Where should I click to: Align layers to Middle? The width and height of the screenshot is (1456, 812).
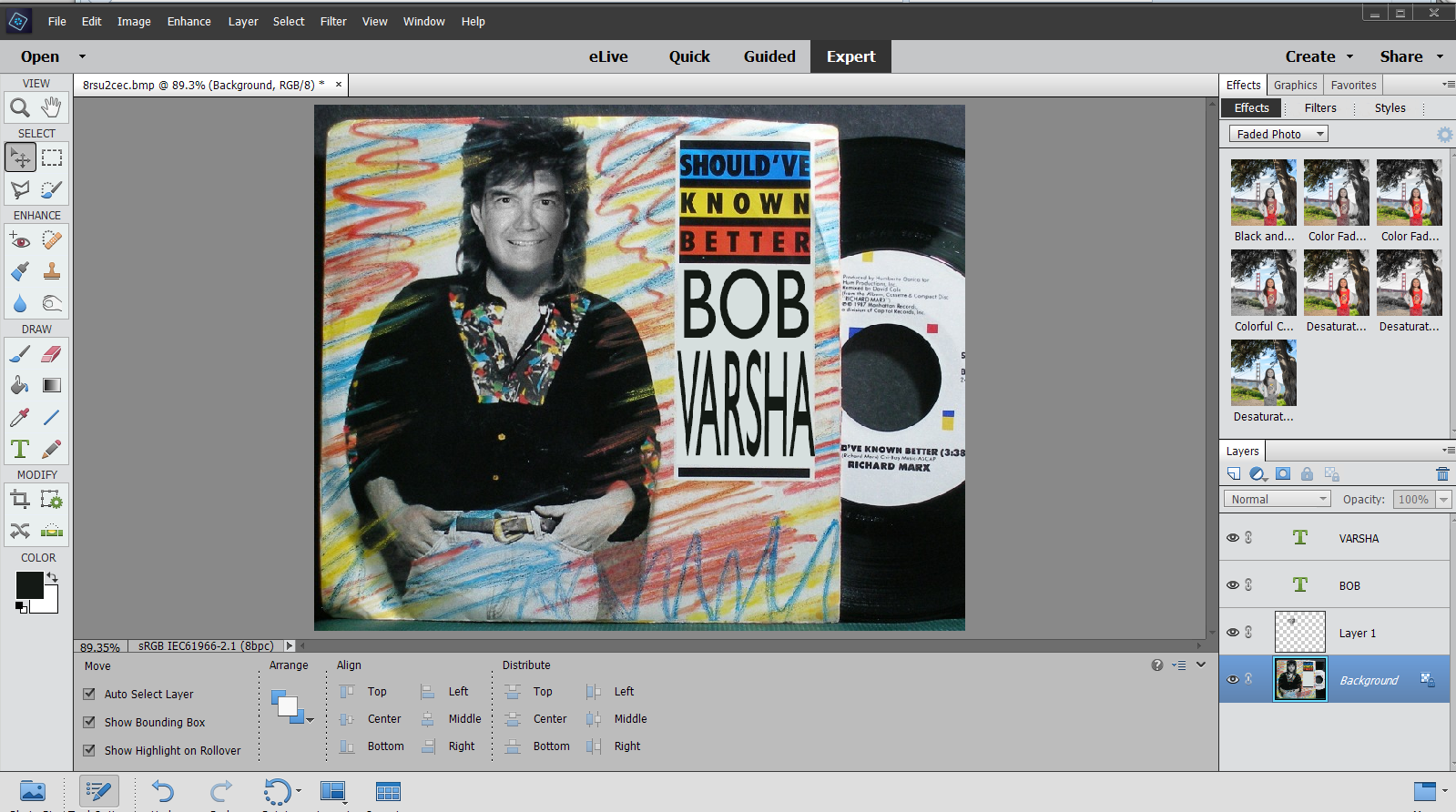pyautogui.click(x=453, y=719)
